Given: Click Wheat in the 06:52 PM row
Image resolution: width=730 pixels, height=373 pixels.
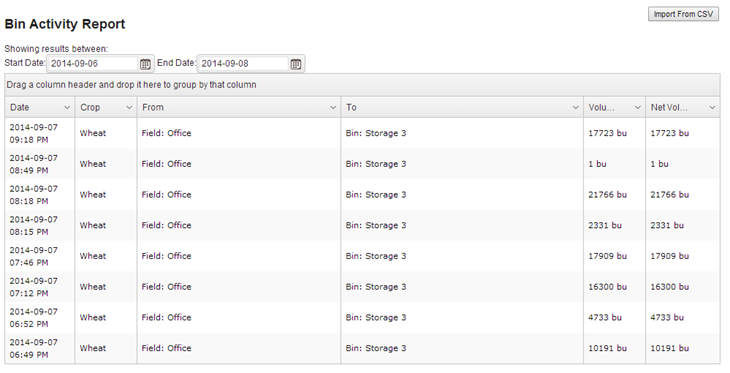Looking at the screenshot, I should coord(93,318).
